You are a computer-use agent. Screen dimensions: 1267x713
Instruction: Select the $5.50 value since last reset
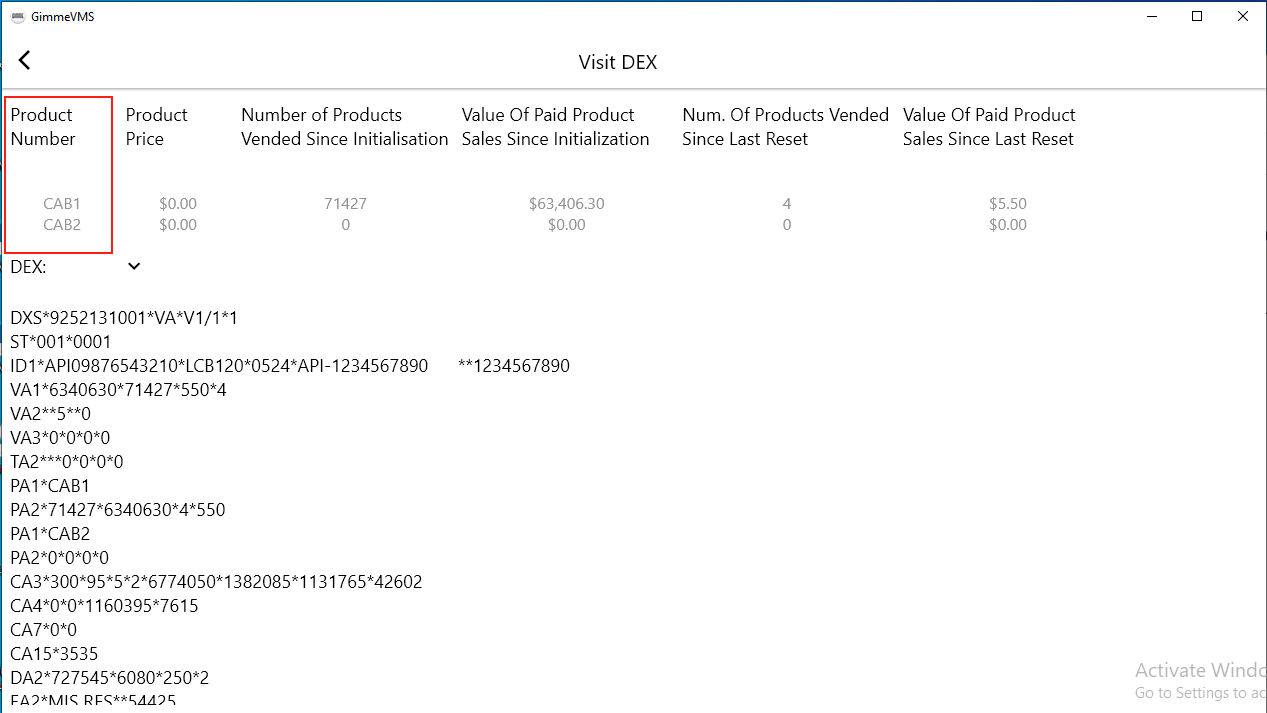click(x=1008, y=203)
